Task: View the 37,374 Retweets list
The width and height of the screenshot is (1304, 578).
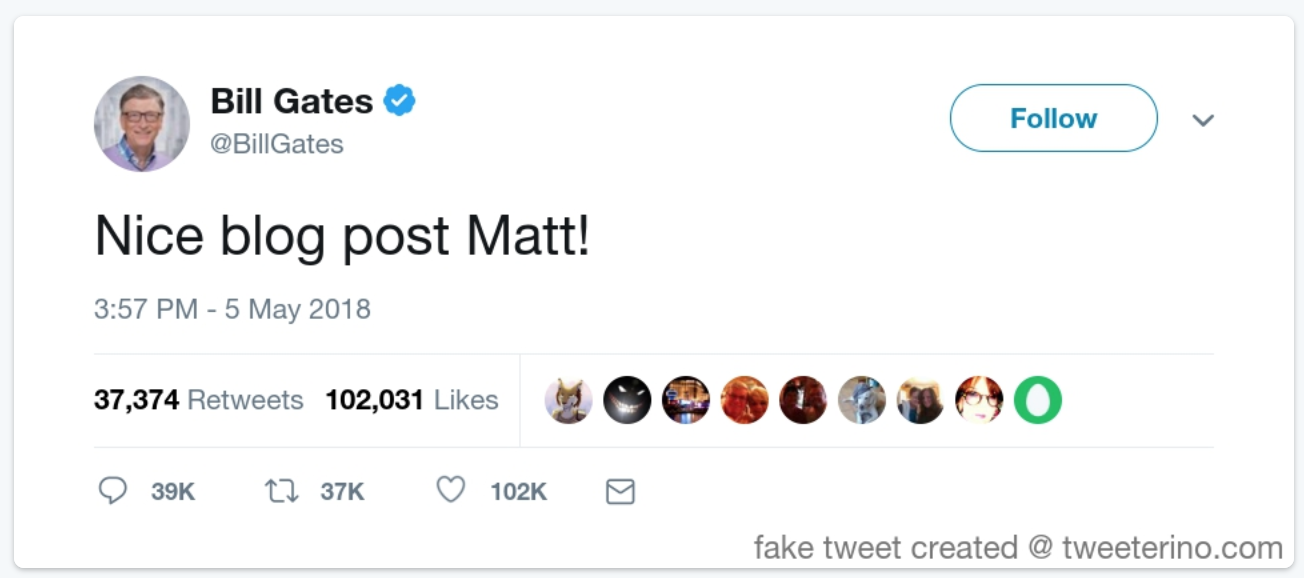Action: point(198,401)
